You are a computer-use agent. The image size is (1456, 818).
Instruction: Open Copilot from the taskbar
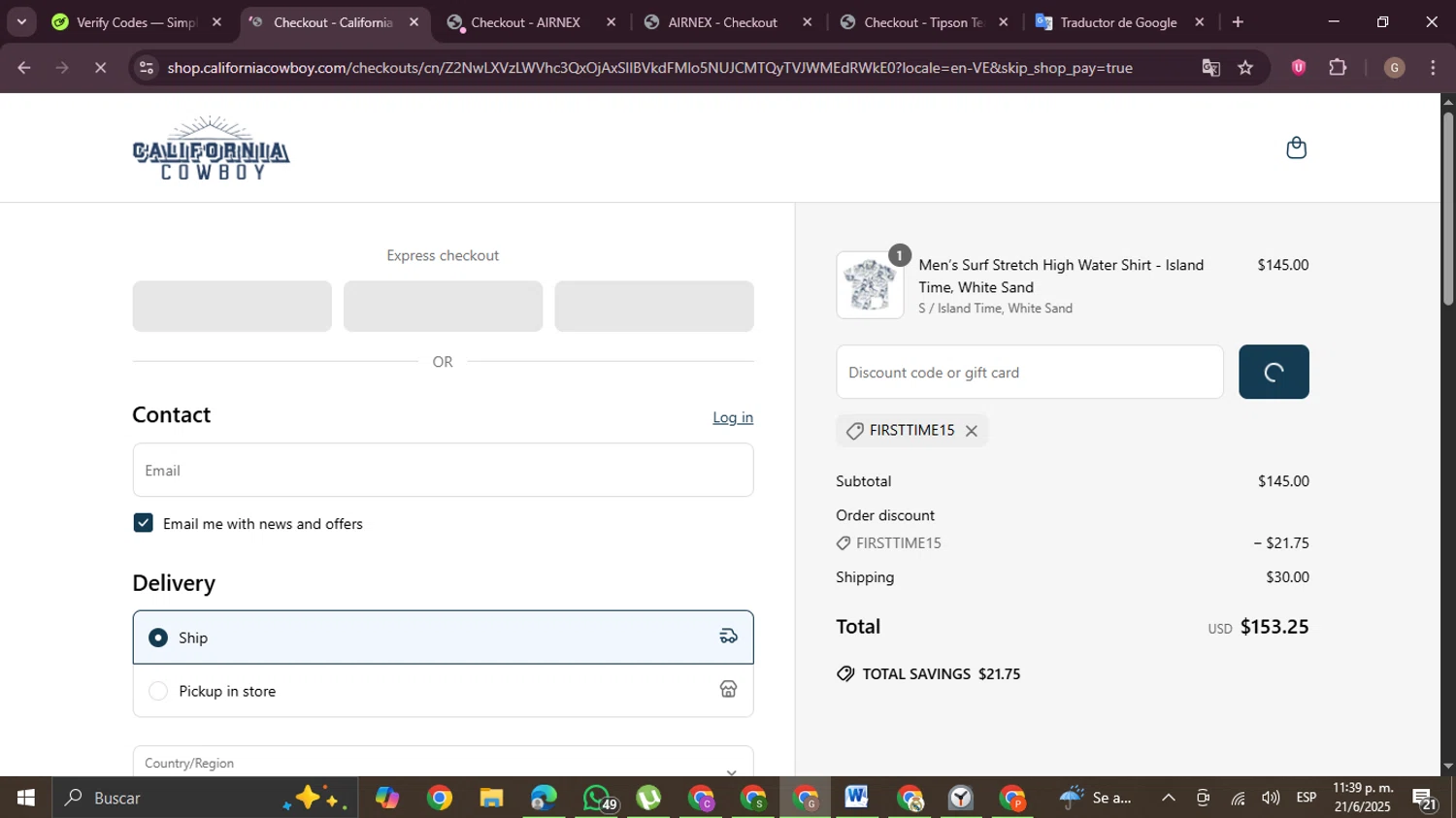(x=387, y=798)
